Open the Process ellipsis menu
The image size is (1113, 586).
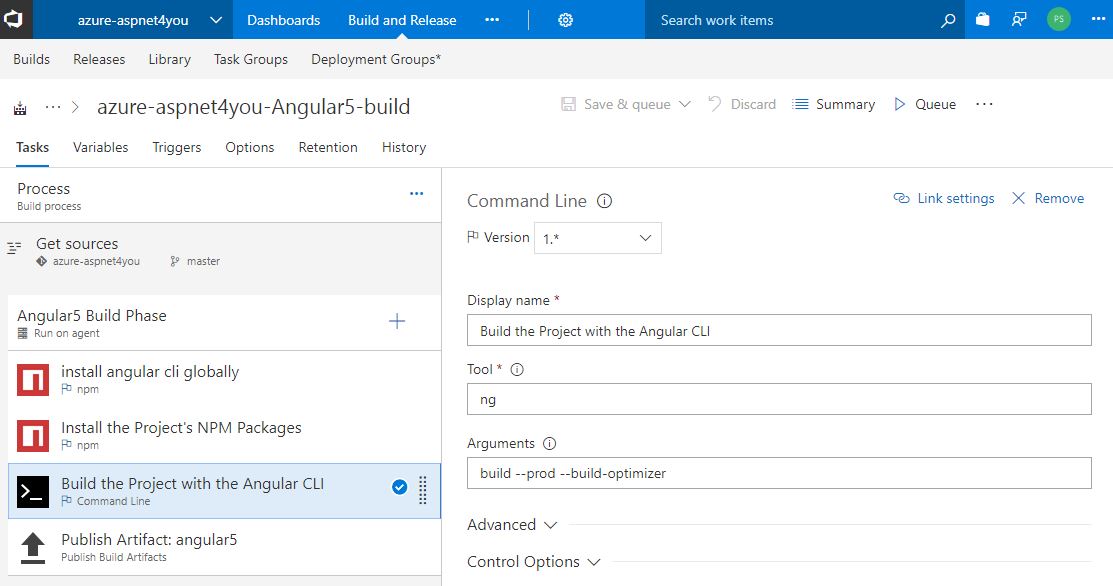point(417,193)
